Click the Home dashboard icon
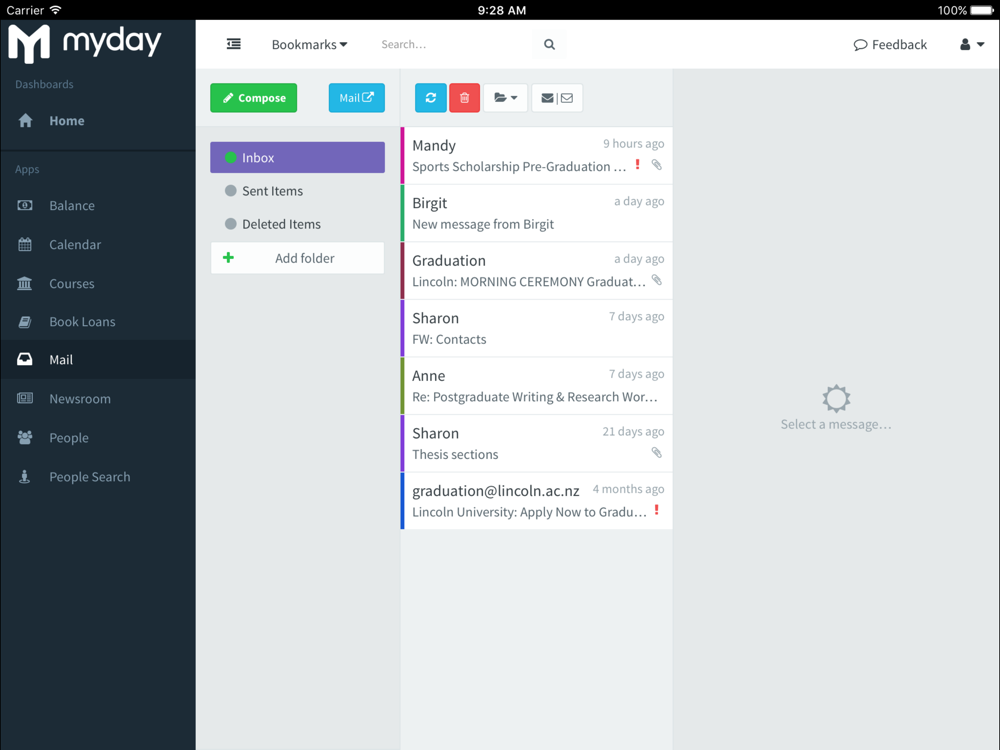 coord(26,121)
